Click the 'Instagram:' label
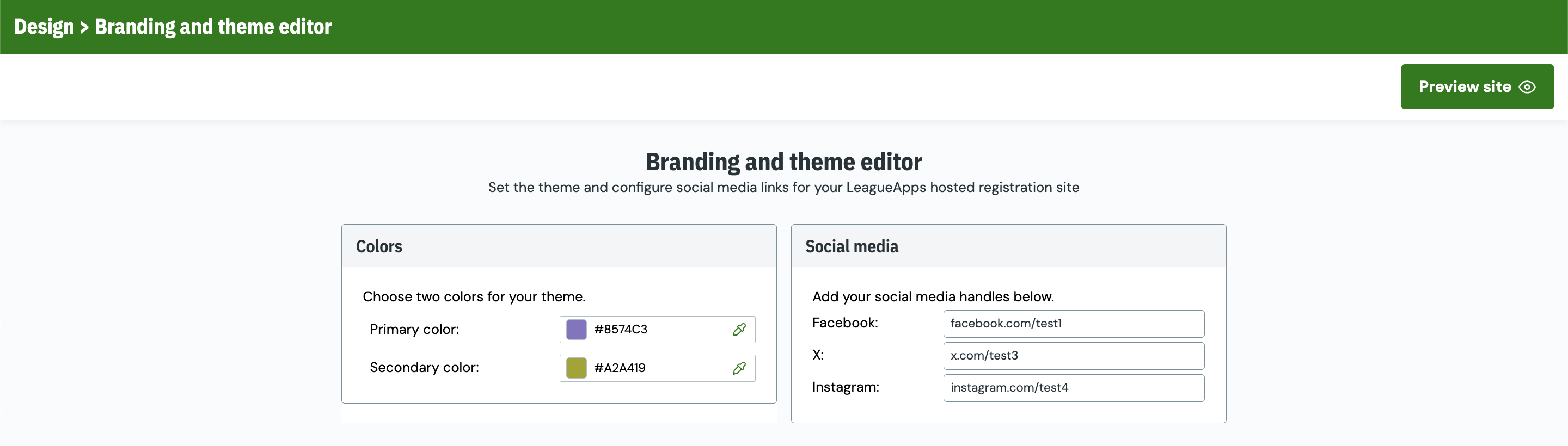This screenshot has width=1568, height=446. click(846, 387)
